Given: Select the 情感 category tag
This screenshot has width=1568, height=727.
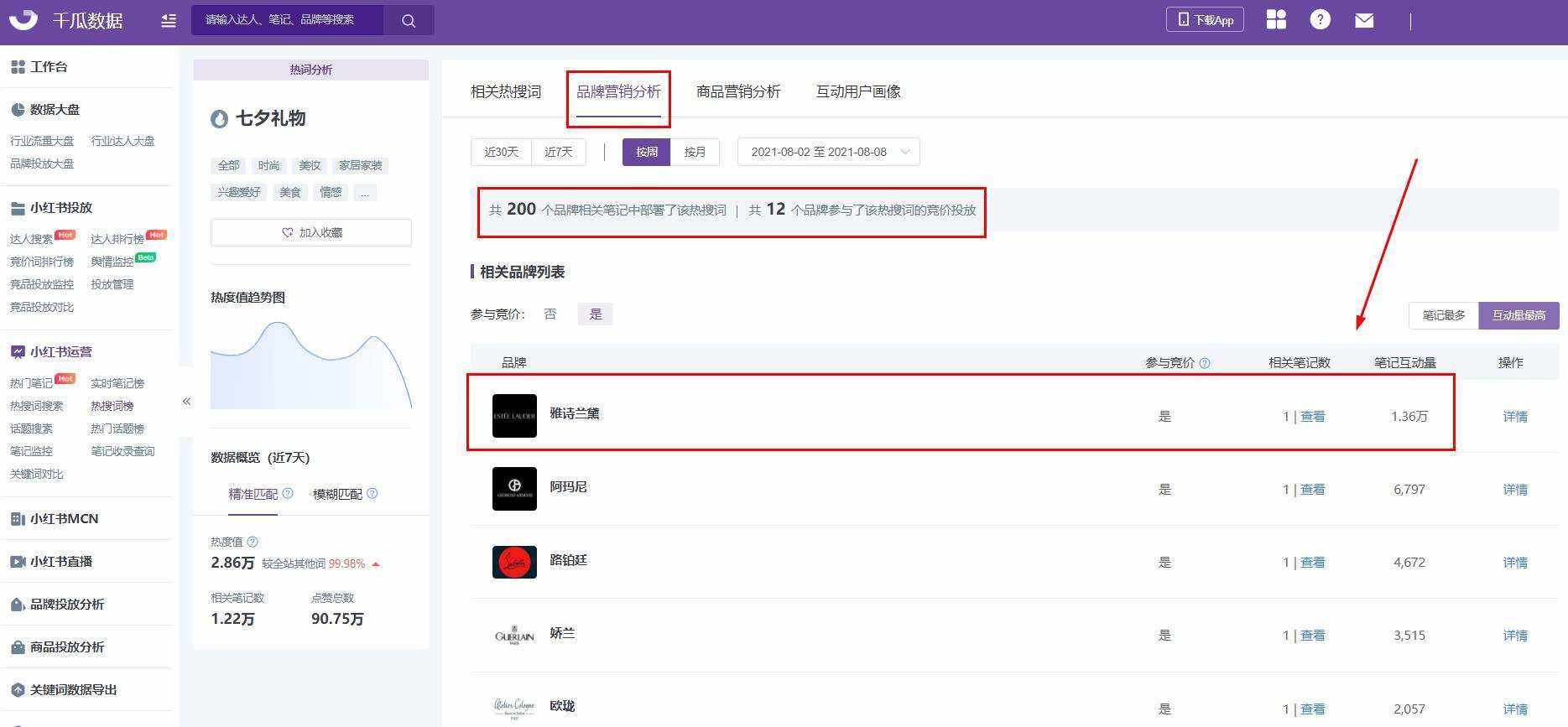Looking at the screenshot, I should pyautogui.click(x=331, y=192).
